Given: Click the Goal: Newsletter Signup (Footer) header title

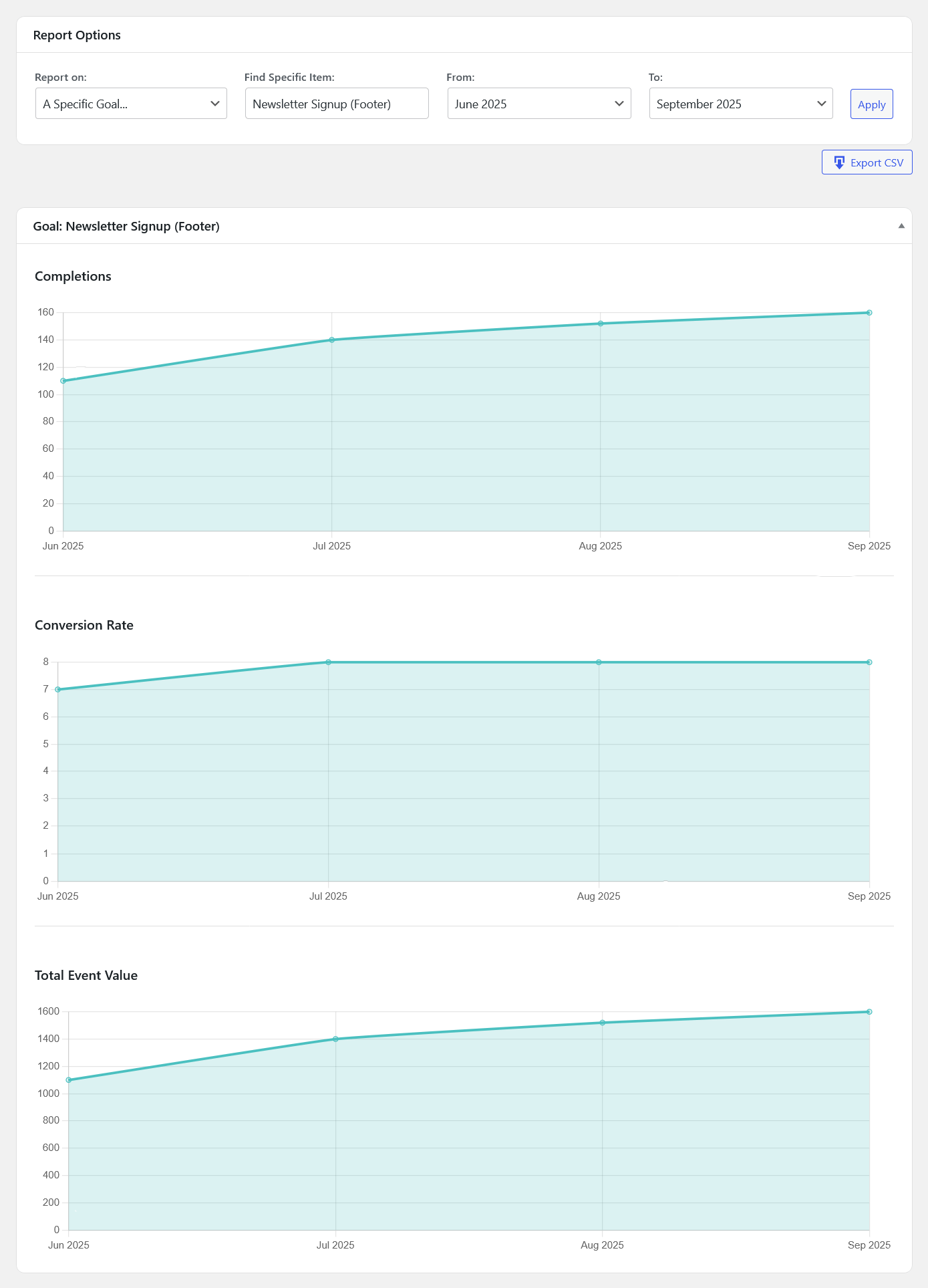Looking at the screenshot, I should 126,226.
